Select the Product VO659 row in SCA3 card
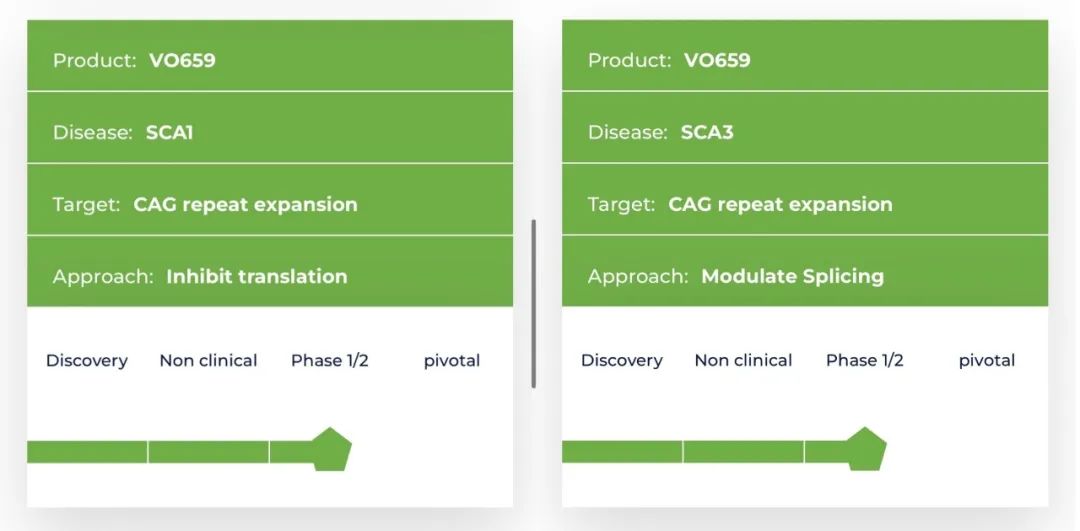 (805, 55)
